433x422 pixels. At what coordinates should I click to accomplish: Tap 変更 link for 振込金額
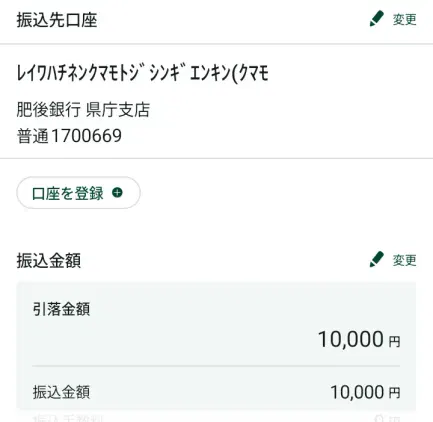coord(404,260)
